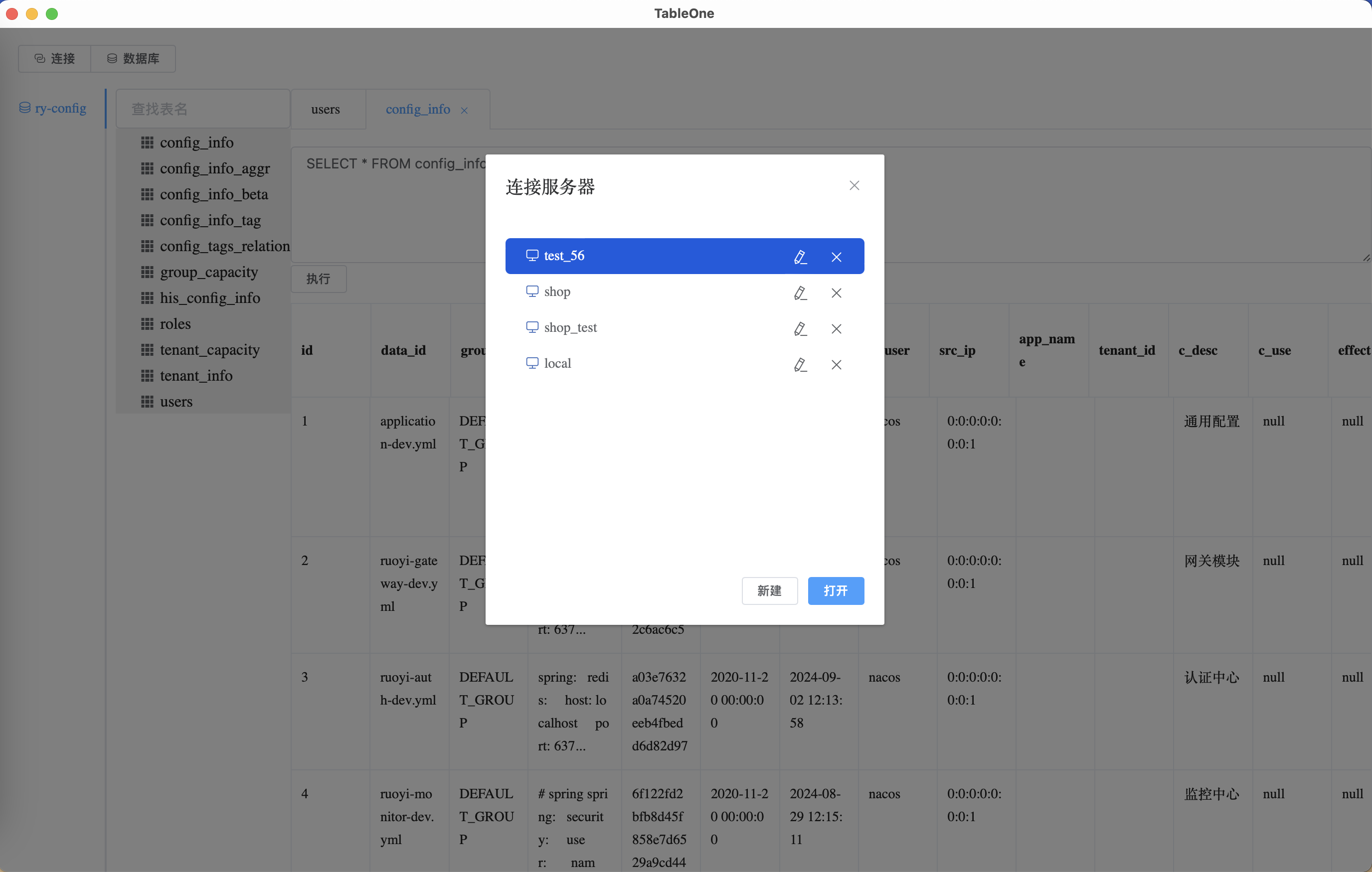Click the 新建 button
Image resolution: width=1372 pixels, height=872 pixels.
(769, 590)
